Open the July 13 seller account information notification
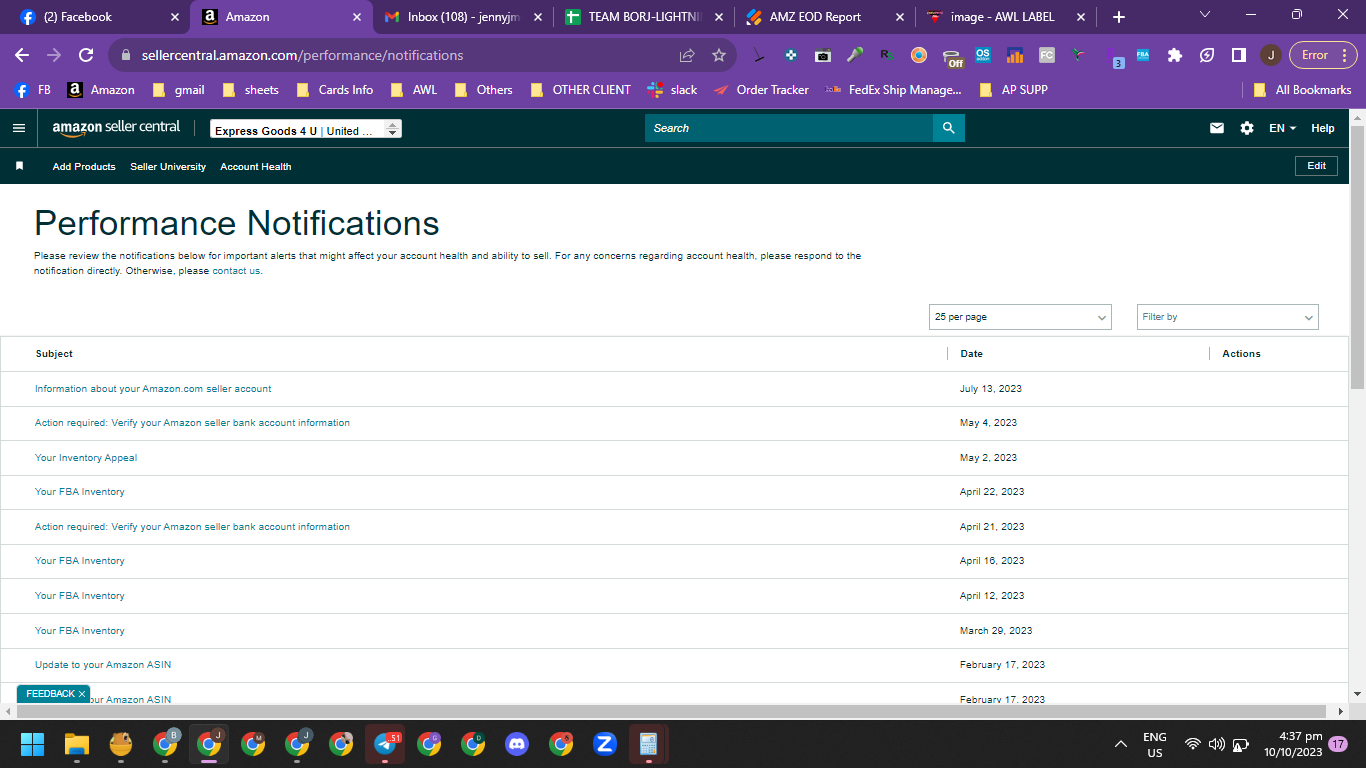 tap(153, 389)
